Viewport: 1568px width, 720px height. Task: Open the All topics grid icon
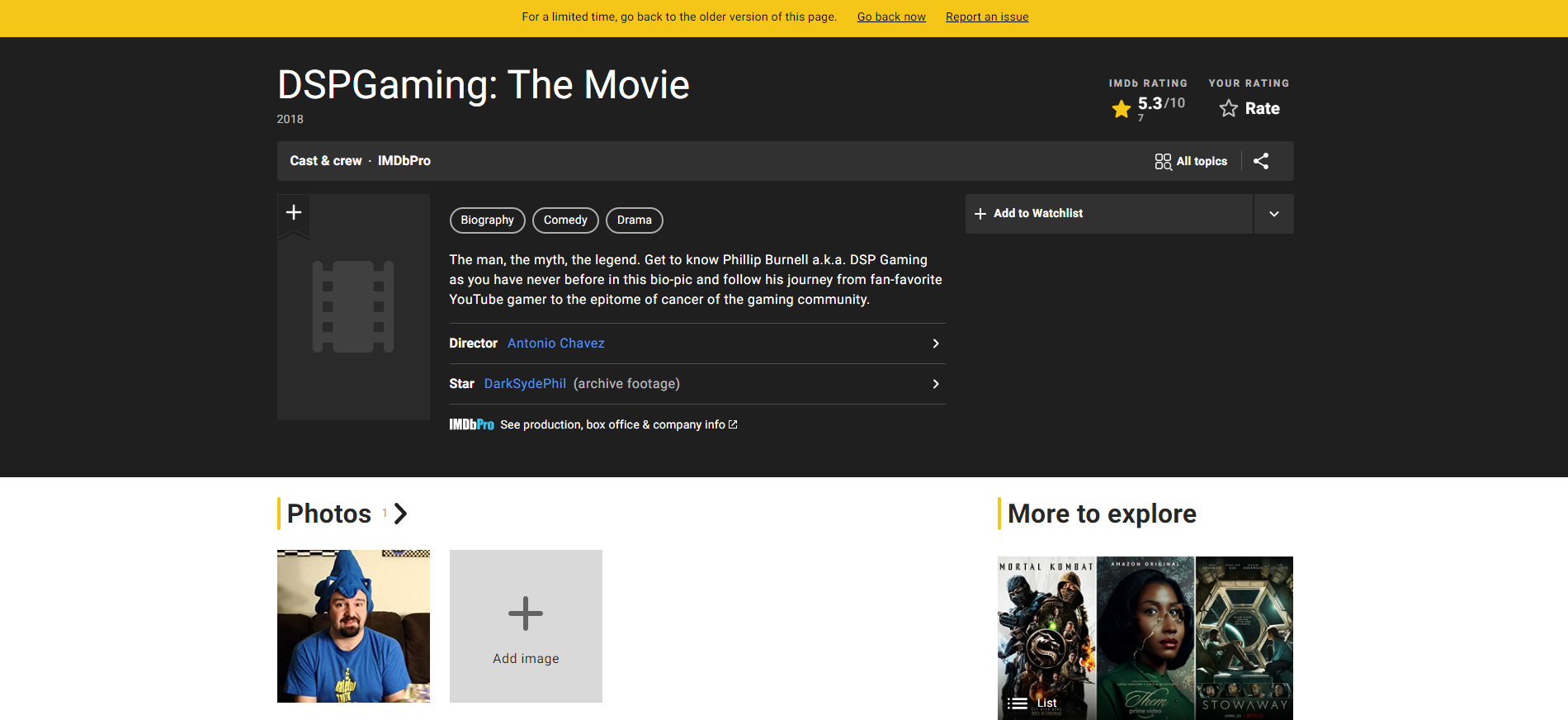pyautogui.click(x=1163, y=162)
